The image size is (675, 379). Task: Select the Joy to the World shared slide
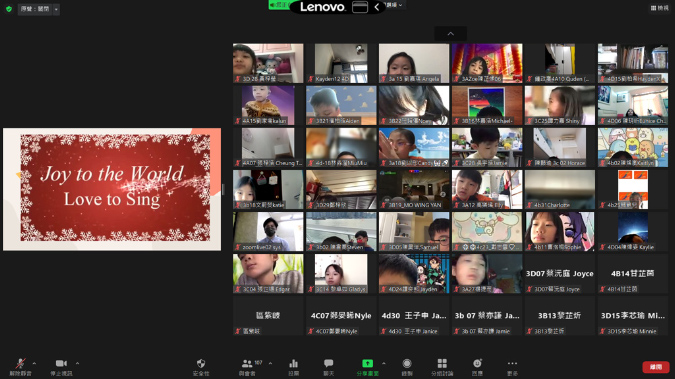click(x=112, y=189)
